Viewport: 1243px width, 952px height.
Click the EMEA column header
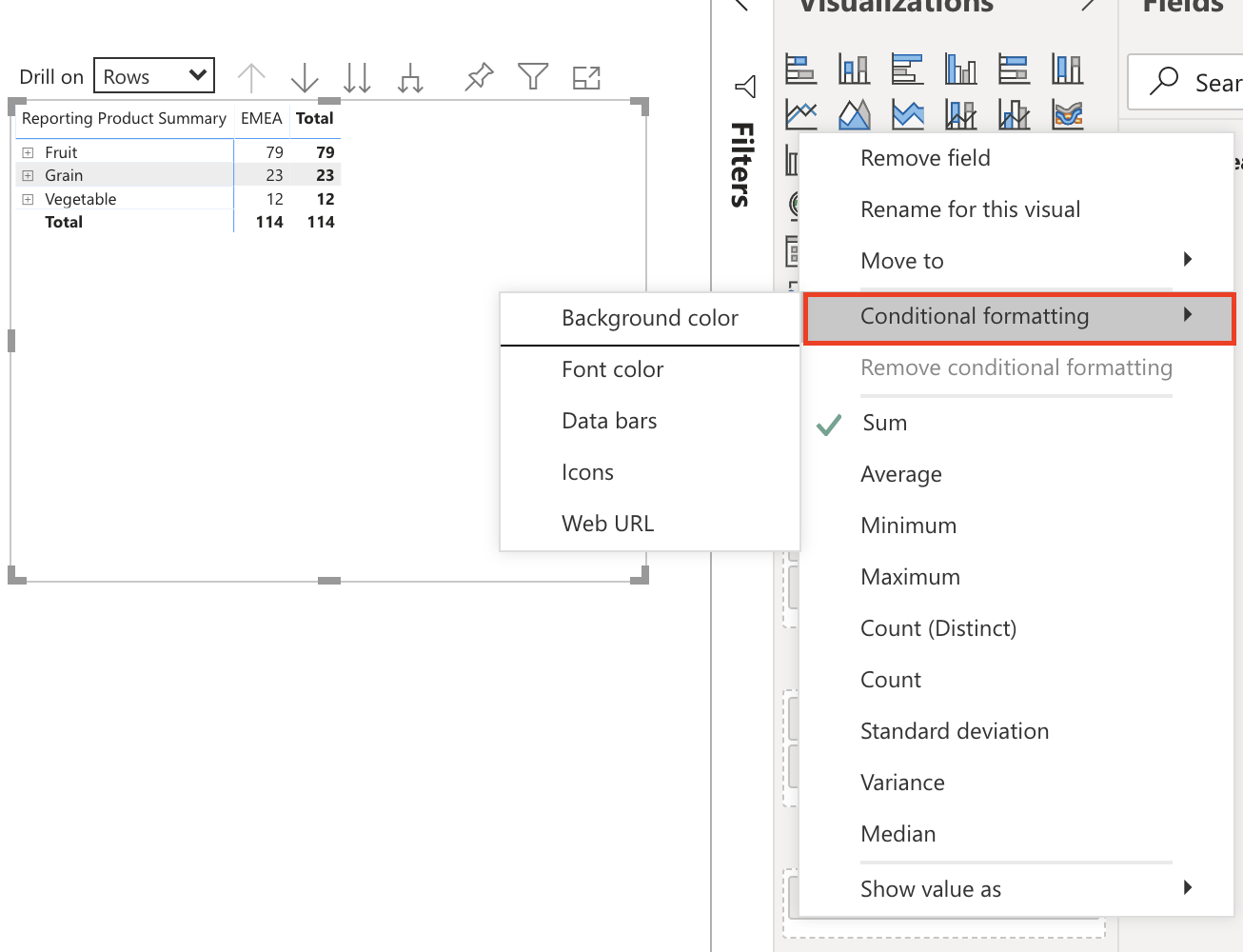[x=262, y=119]
